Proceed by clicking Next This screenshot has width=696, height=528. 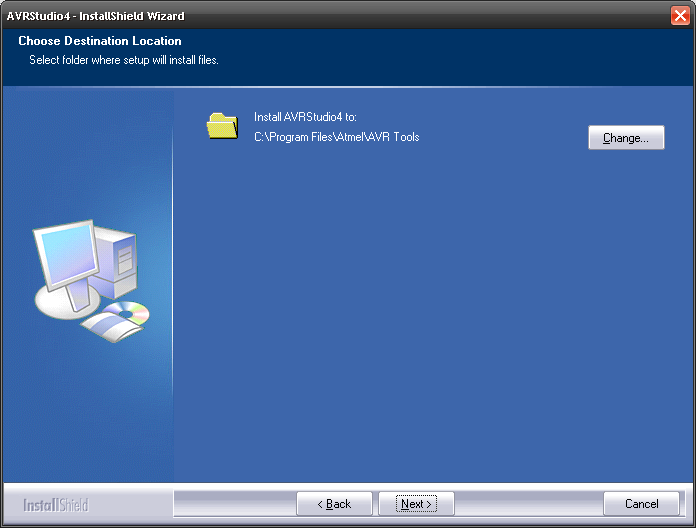click(x=416, y=504)
